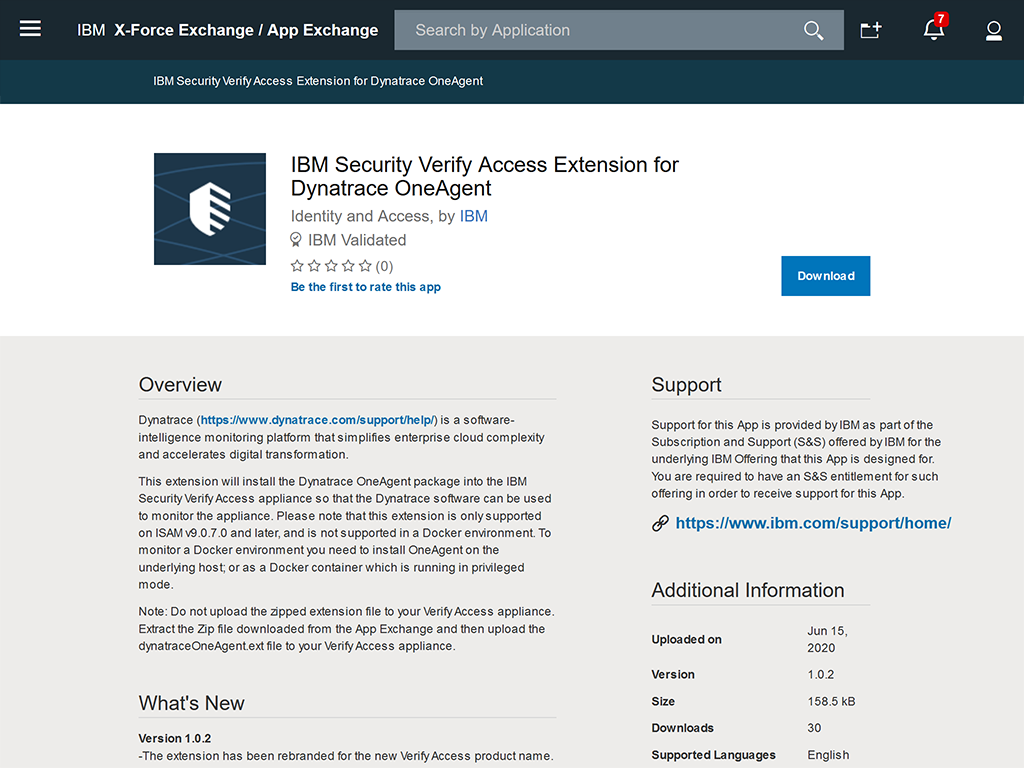This screenshot has width=1024, height=768.
Task: Select the What's New heading
Action: (x=191, y=703)
